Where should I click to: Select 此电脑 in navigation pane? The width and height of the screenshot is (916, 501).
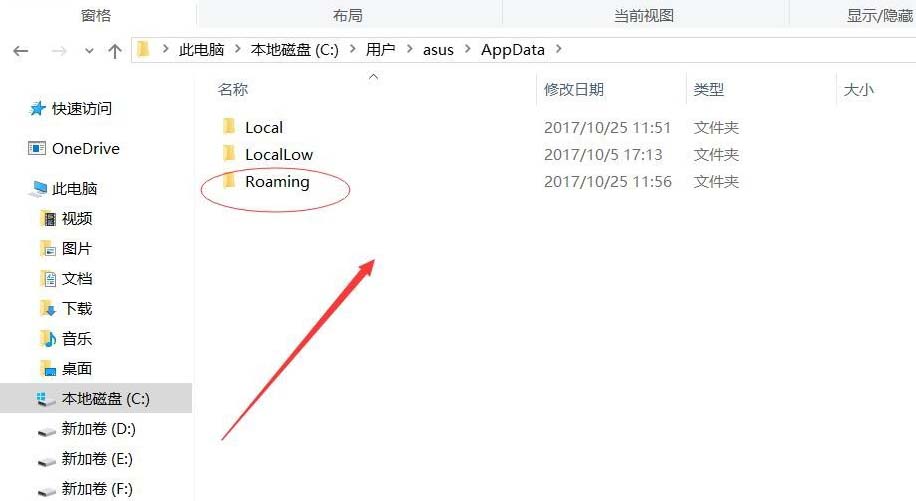click(63, 189)
